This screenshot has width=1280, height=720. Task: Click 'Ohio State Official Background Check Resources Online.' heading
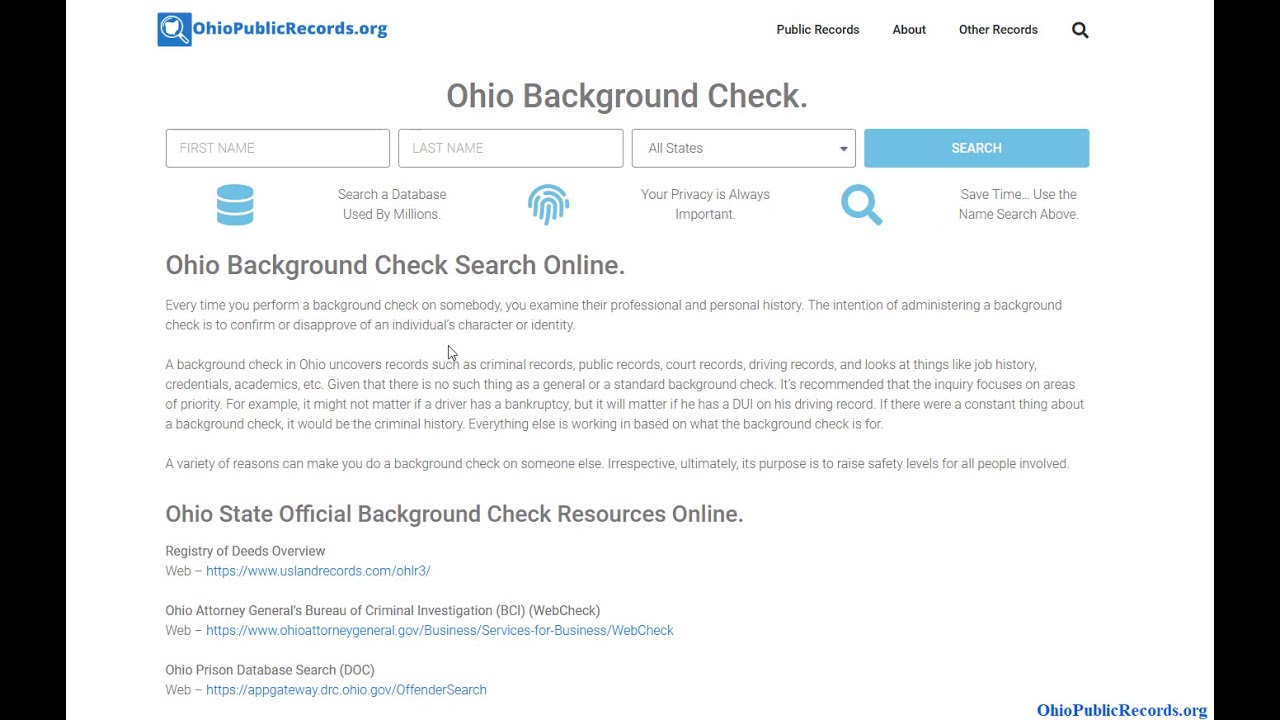tap(454, 514)
